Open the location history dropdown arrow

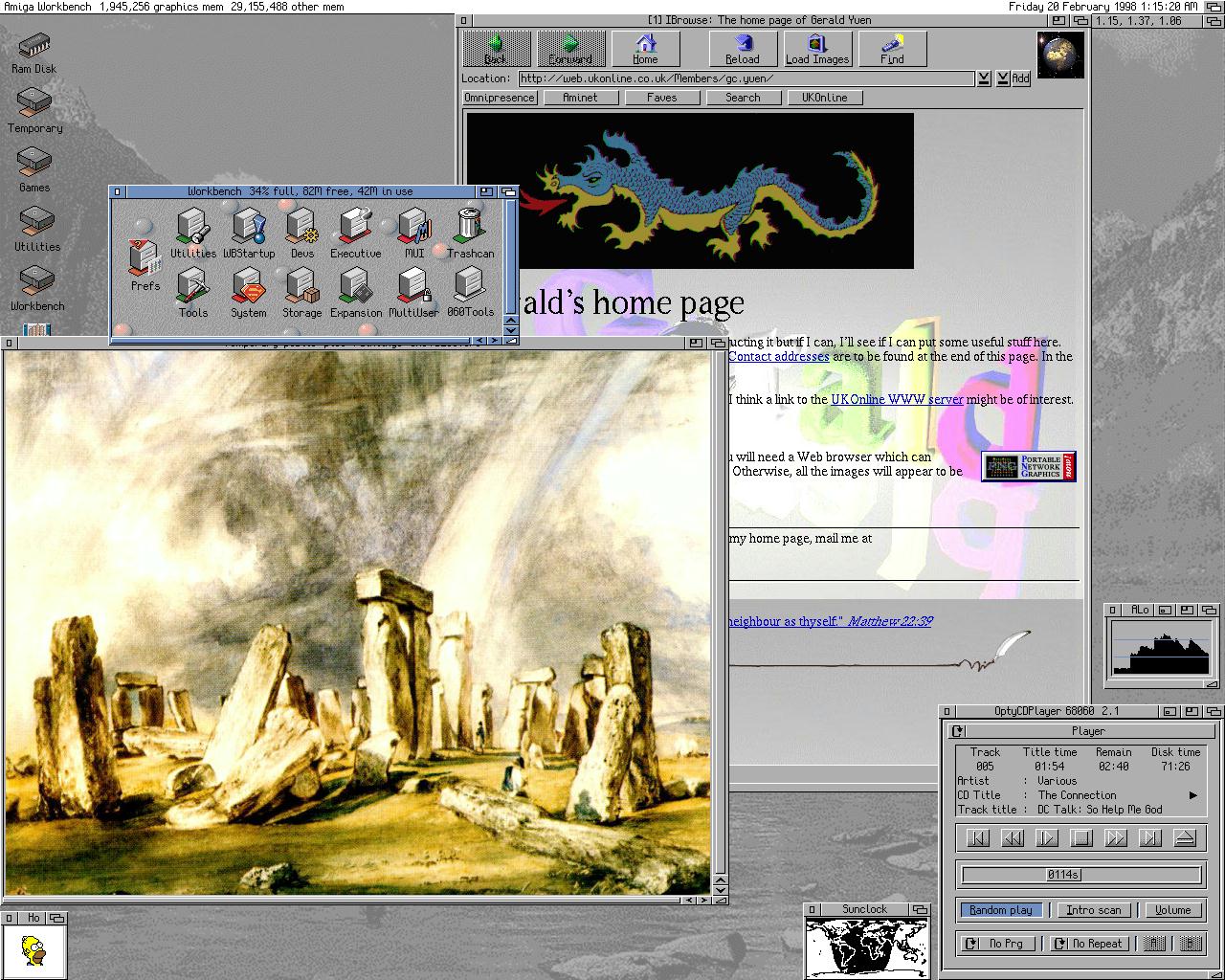point(984,78)
